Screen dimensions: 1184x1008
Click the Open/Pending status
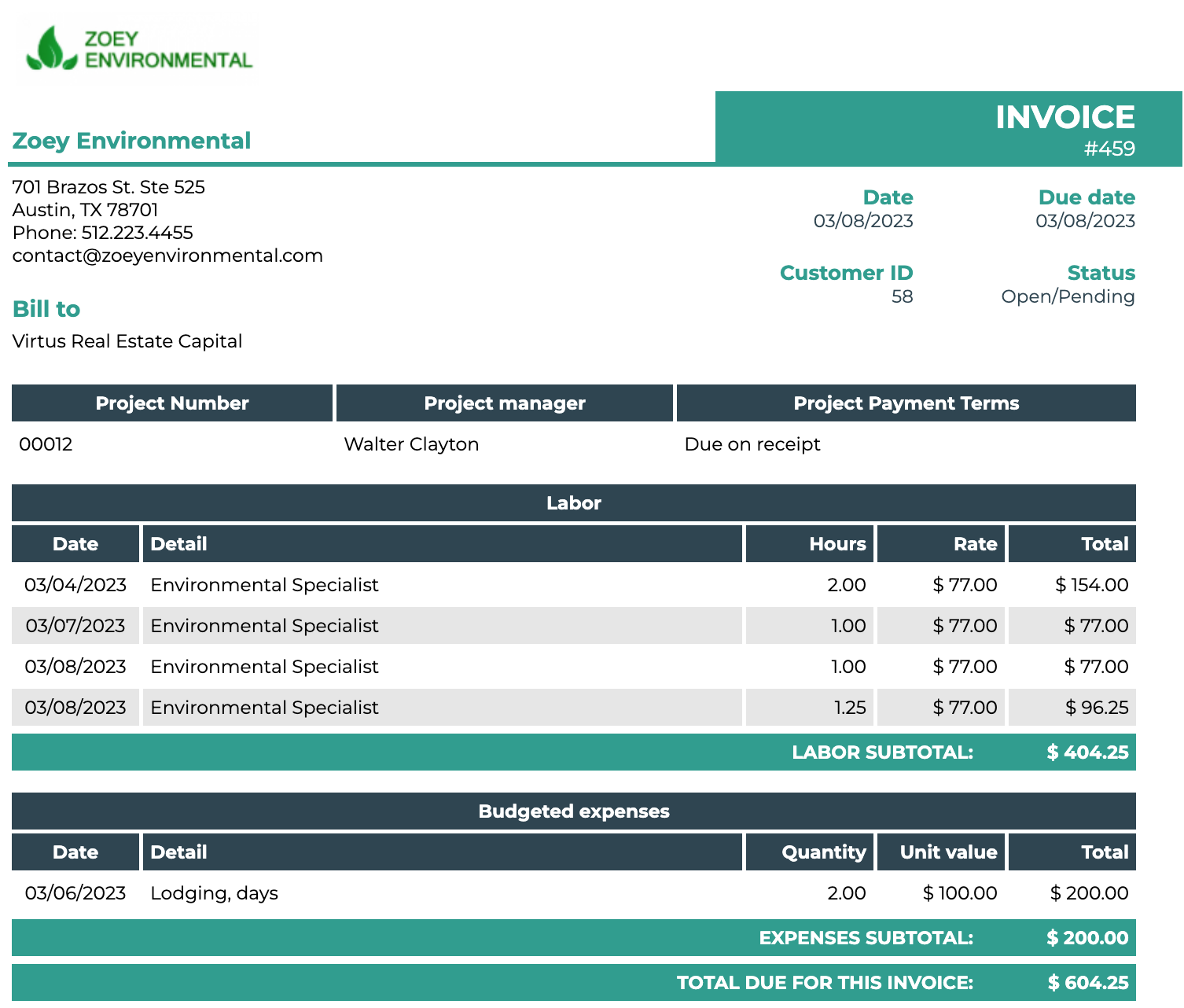pyautogui.click(x=1068, y=296)
